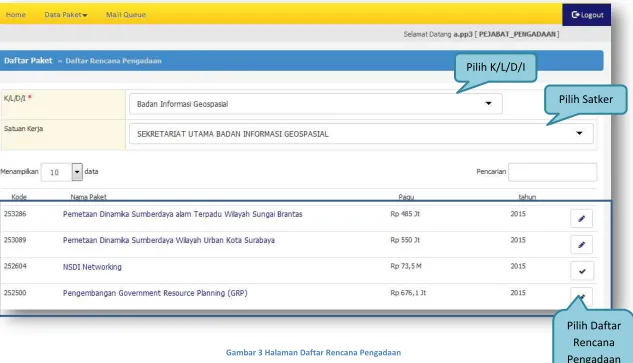Open Pemetaan Dinamika Sungai Brantas package link
633x363 pixels.
(x=182, y=214)
